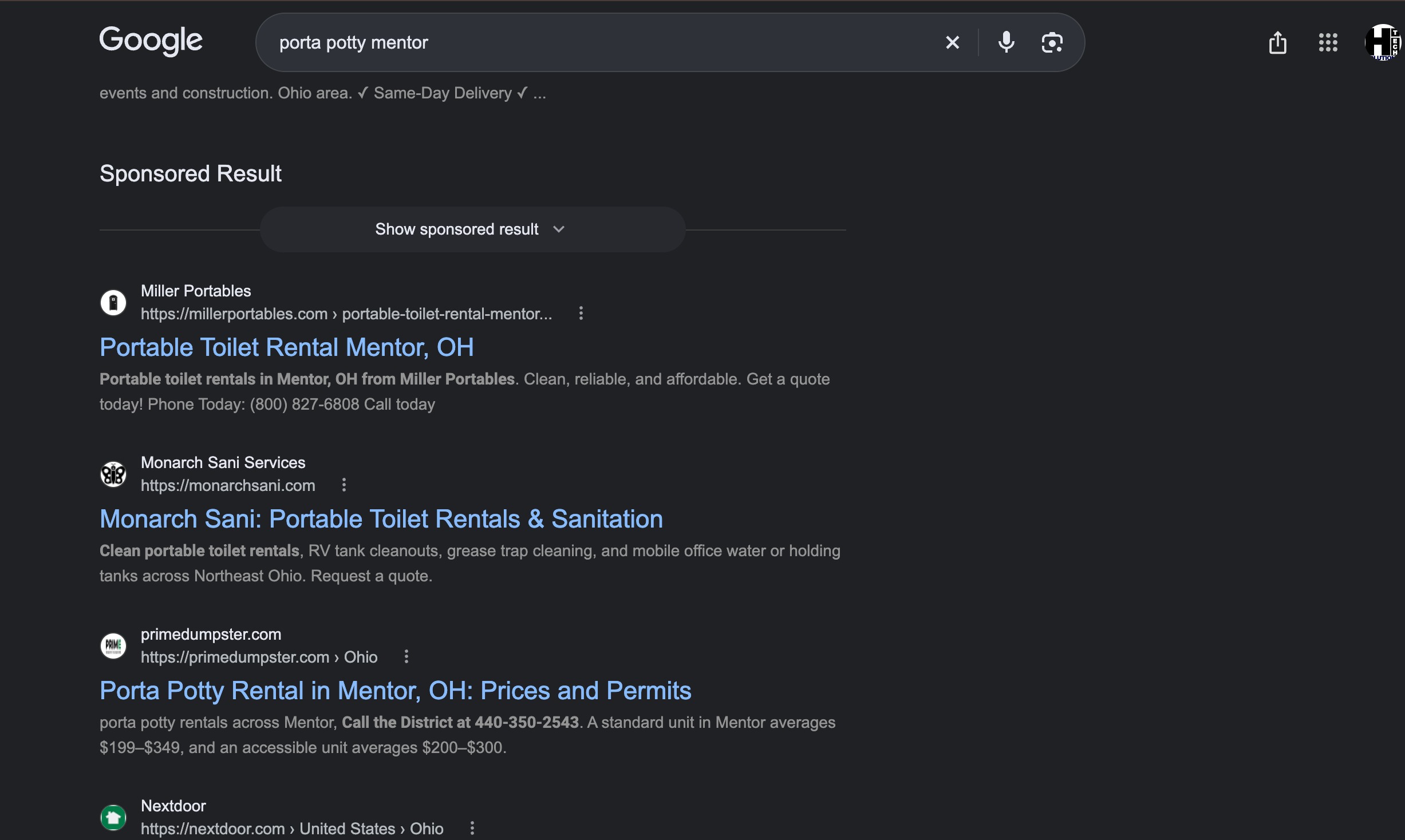Click the Google logo
The width and height of the screenshot is (1405, 840).
tap(151, 41)
